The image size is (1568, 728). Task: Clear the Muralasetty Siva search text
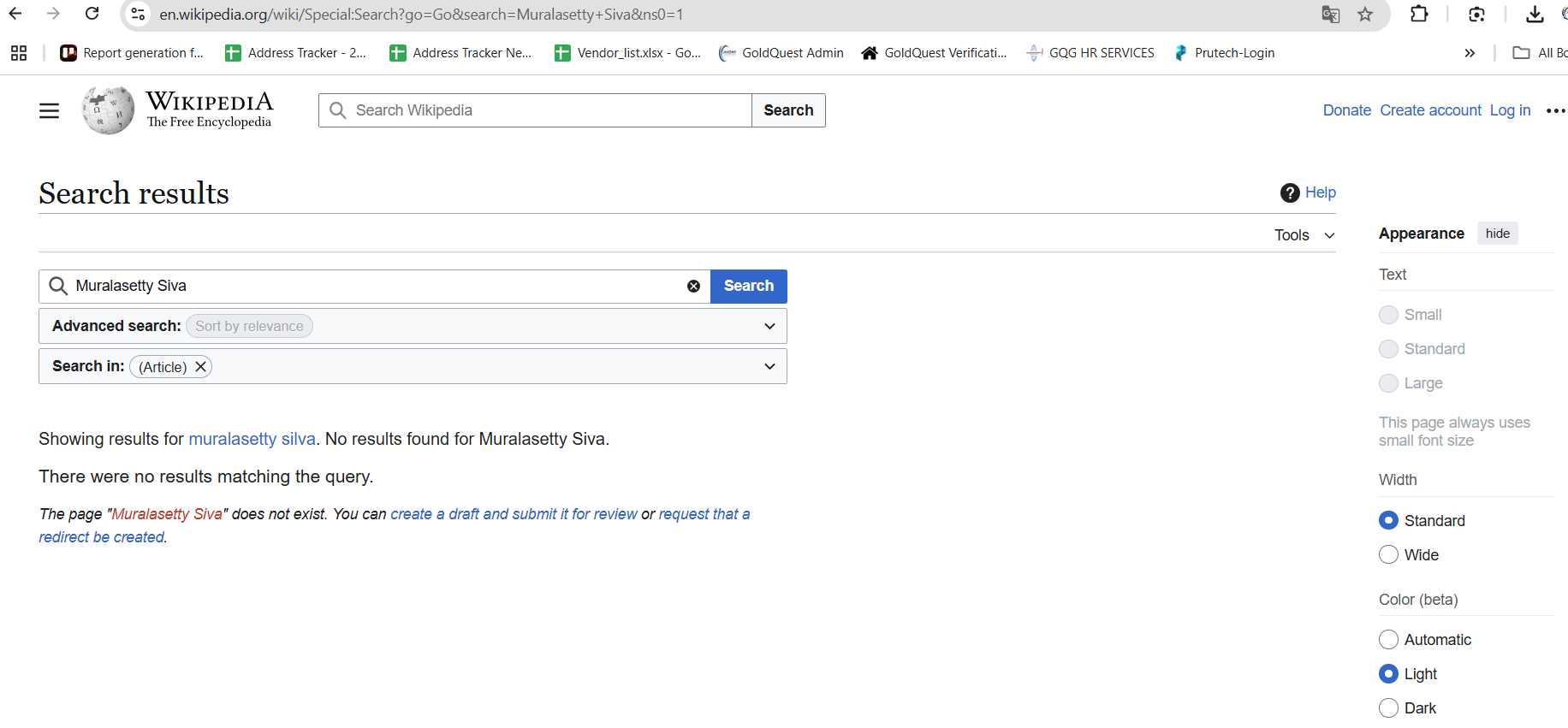point(693,287)
